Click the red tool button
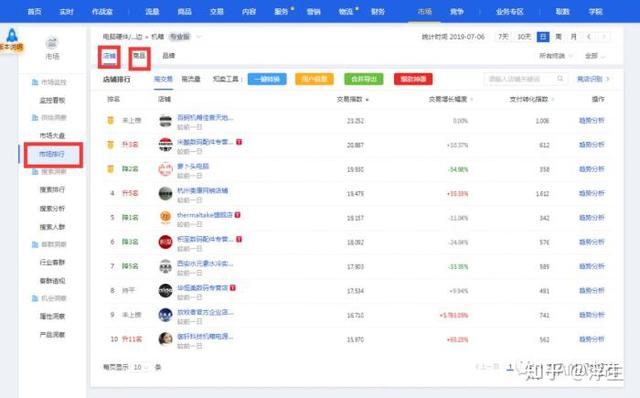 coord(413,79)
